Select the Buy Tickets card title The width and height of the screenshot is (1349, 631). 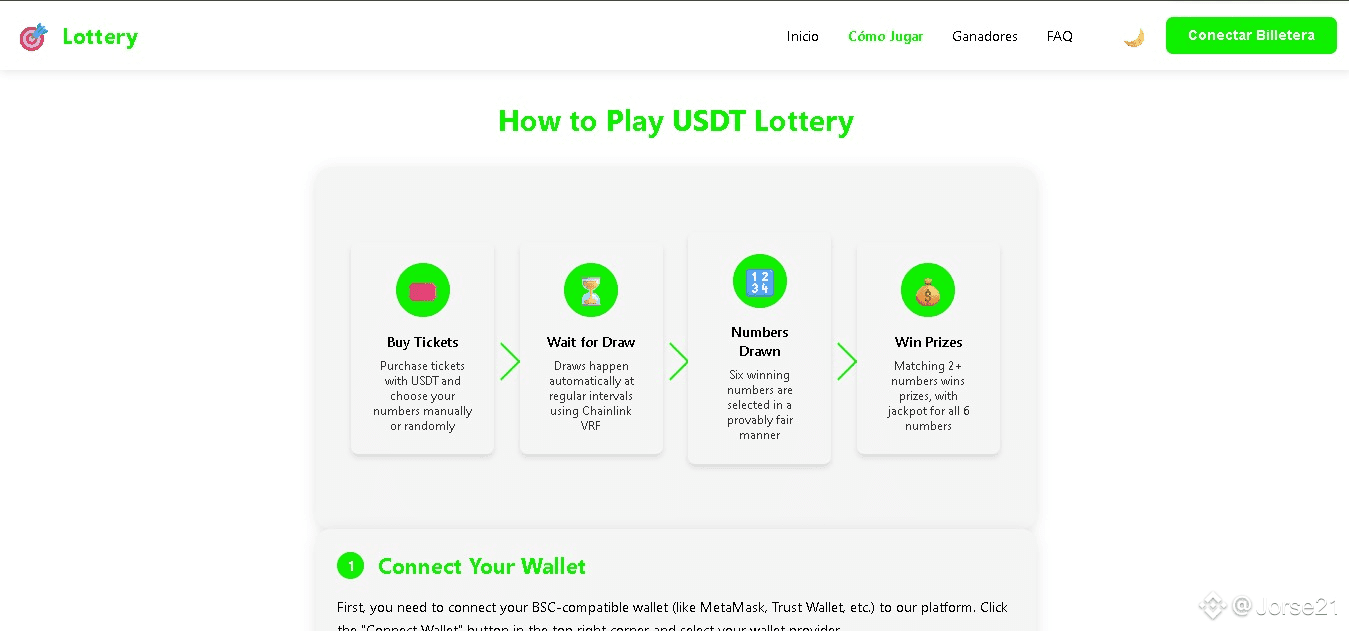click(x=423, y=342)
